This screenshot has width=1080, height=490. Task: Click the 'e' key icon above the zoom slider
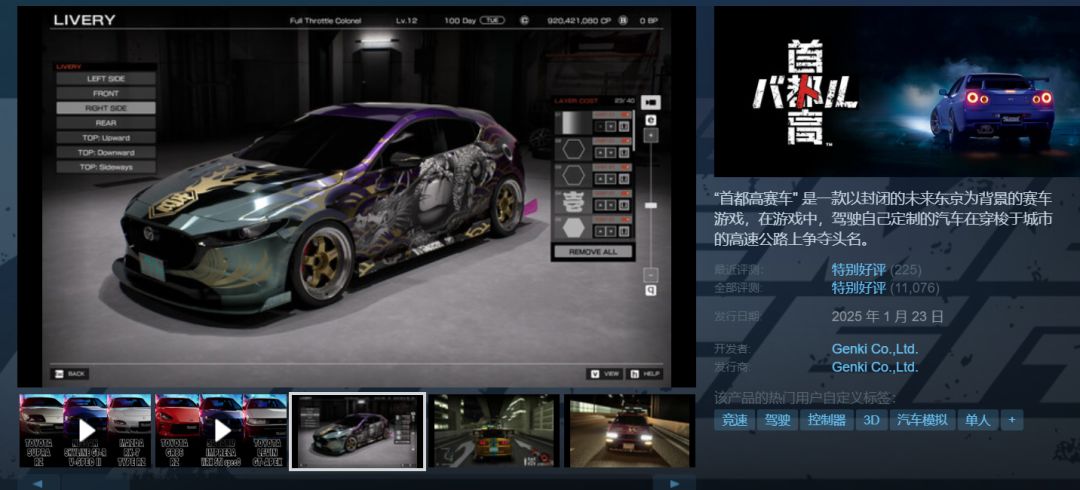tap(650, 120)
